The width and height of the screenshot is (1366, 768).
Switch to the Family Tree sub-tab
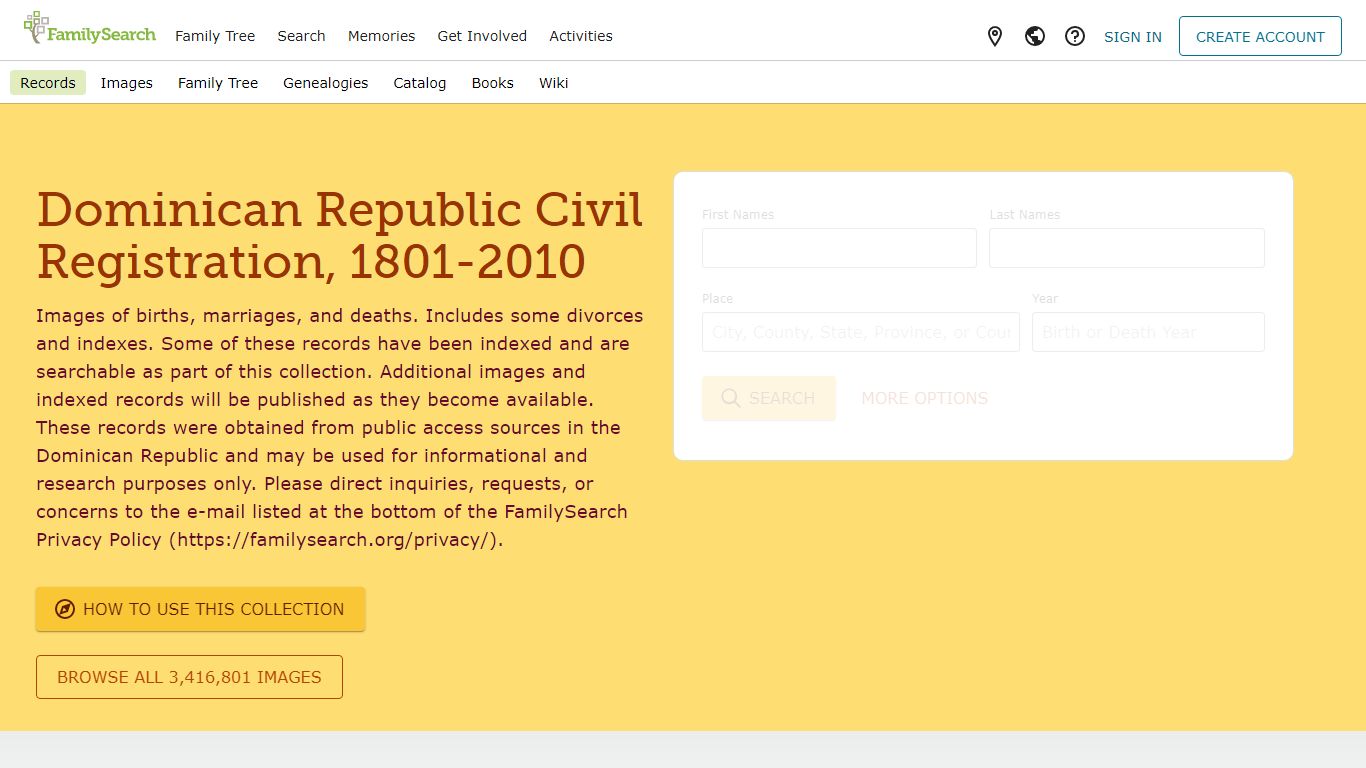click(218, 83)
